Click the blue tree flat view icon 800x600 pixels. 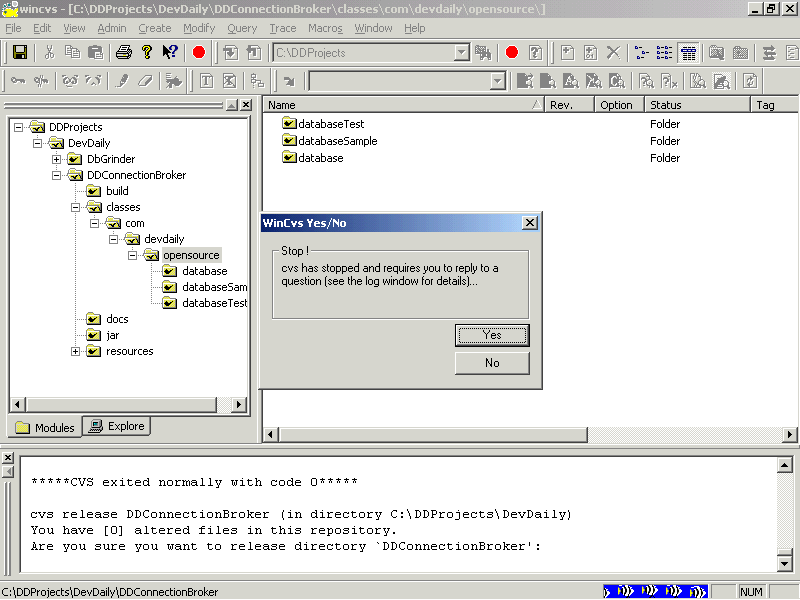(641, 53)
